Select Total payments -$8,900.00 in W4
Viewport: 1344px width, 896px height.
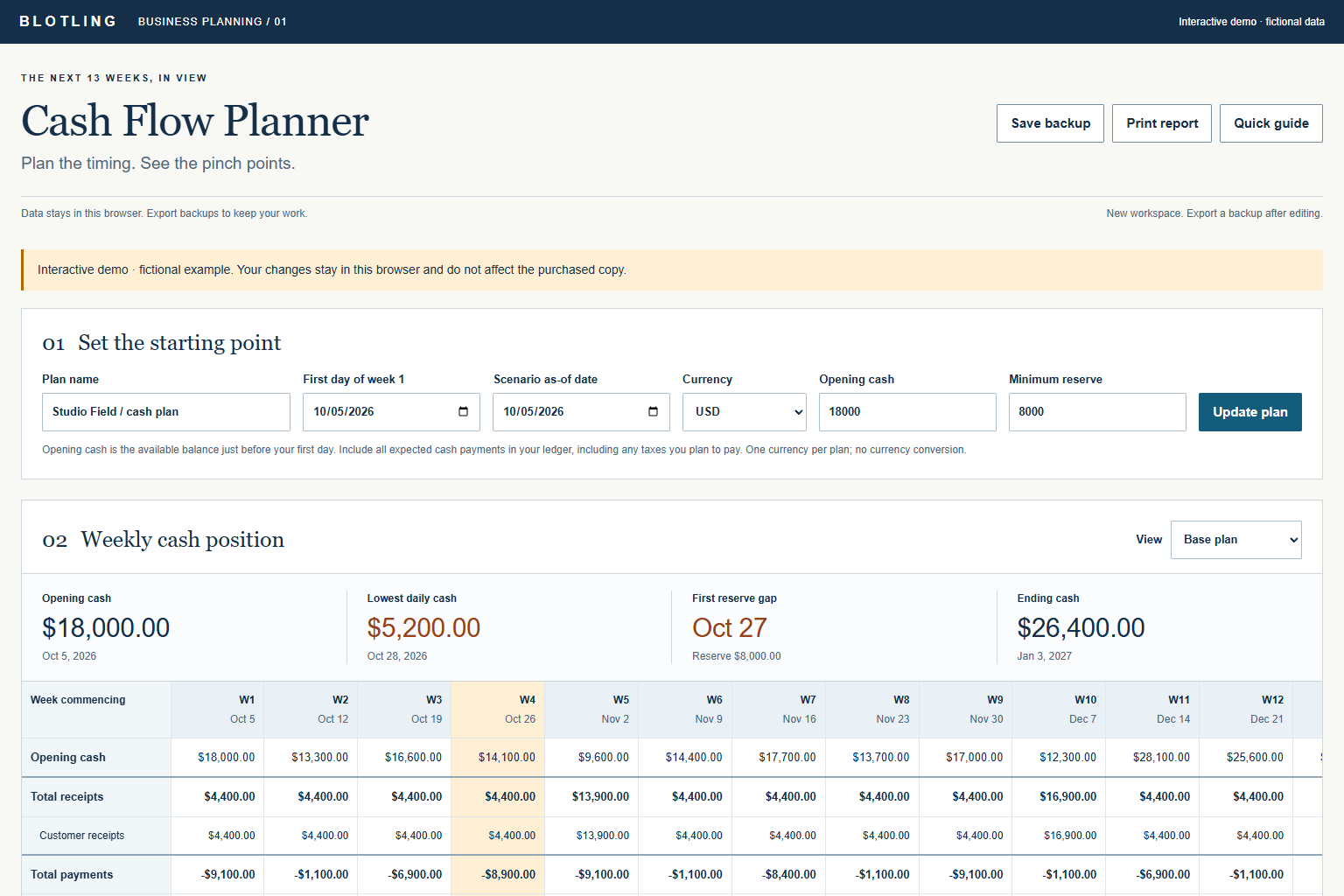click(x=498, y=875)
